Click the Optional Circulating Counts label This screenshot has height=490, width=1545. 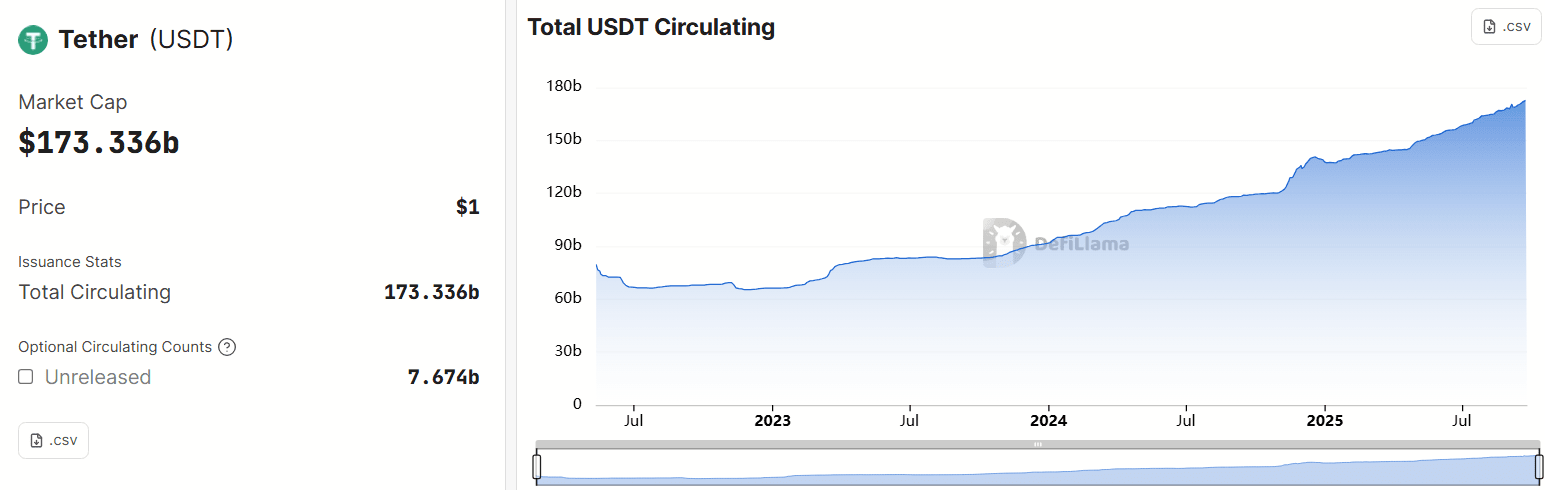click(115, 347)
